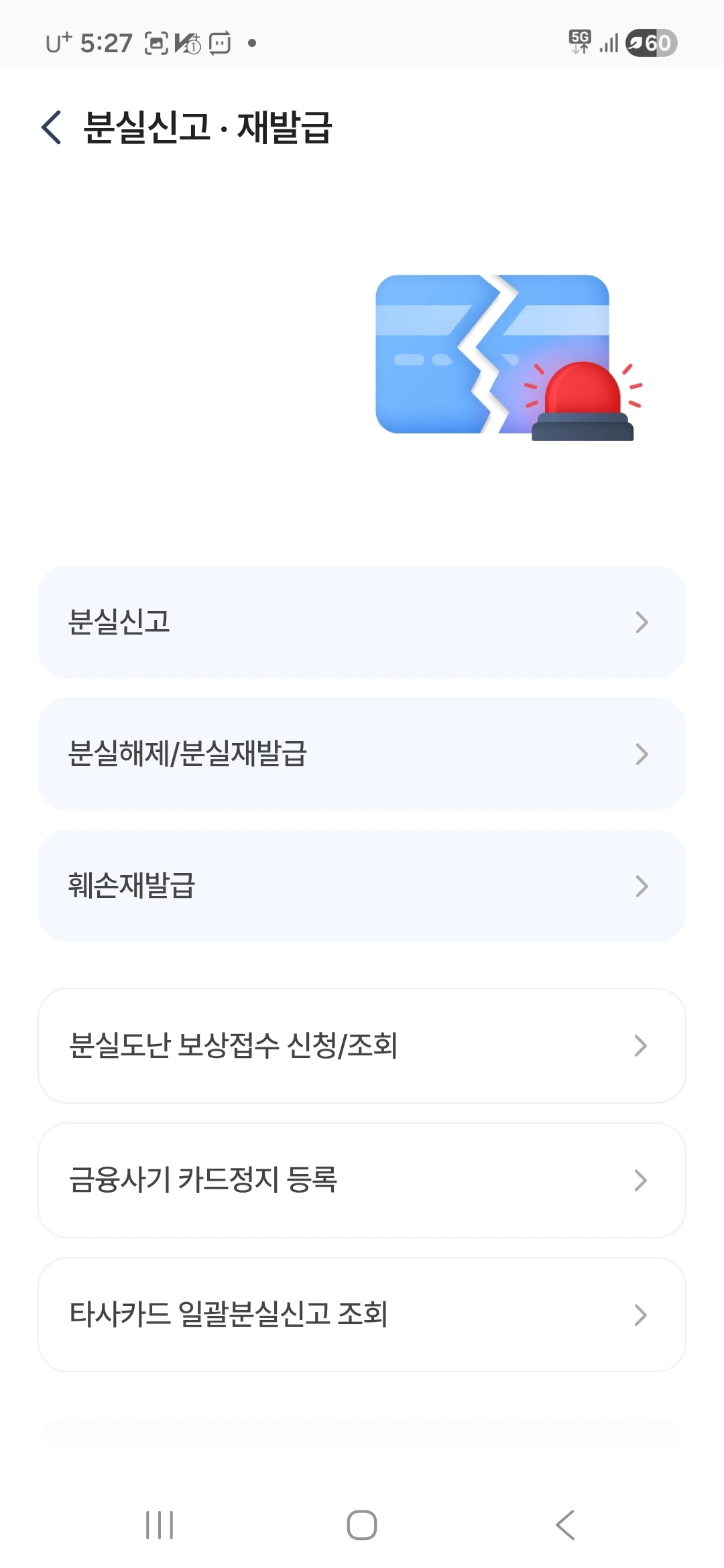The height and width of the screenshot is (1568, 724).
Task: Tap the Android back navigation button
Action: click(x=565, y=1525)
